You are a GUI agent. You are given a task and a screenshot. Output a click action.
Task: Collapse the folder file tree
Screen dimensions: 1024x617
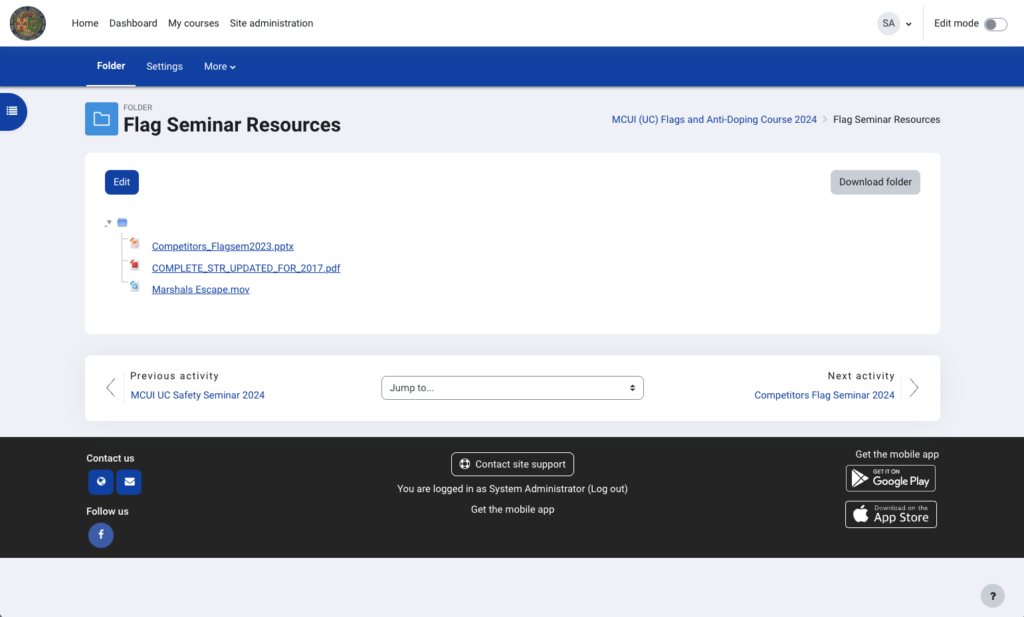(109, 222)
